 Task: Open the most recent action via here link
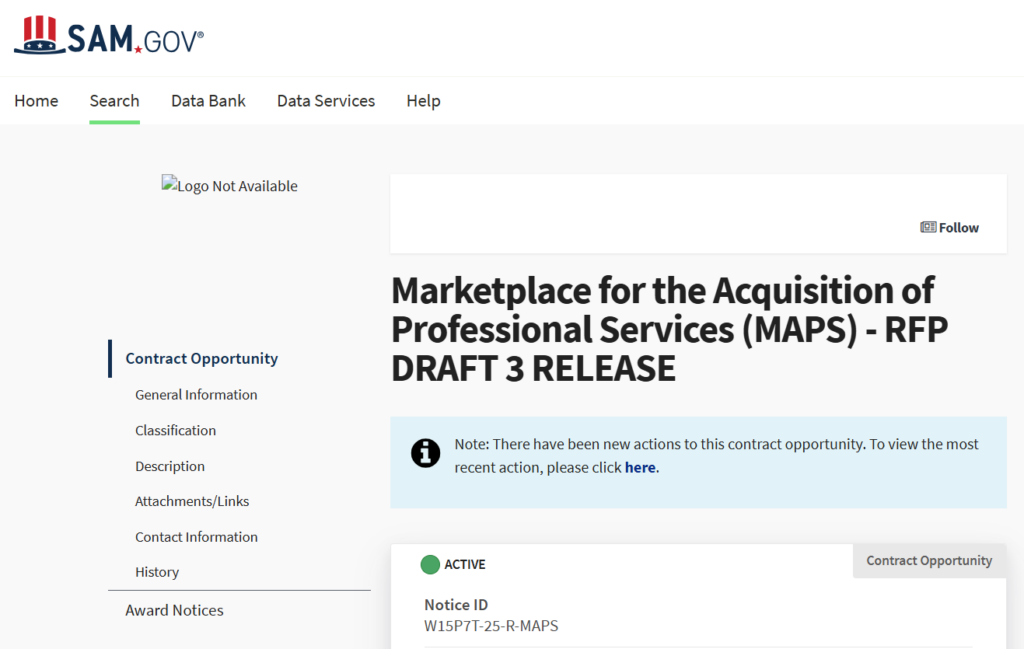[640, 466]
